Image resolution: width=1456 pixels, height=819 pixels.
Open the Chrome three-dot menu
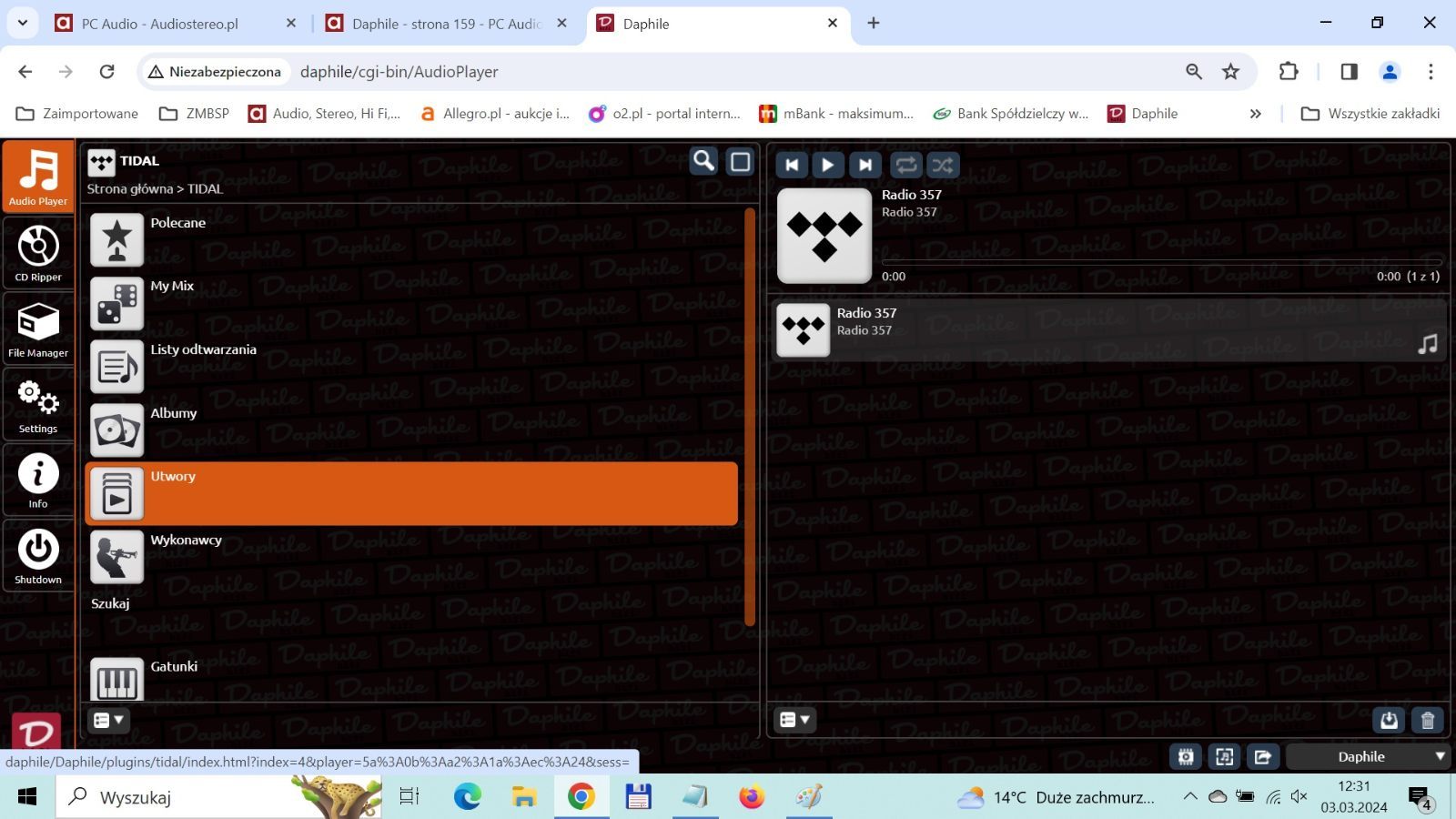coord(1431,71)
